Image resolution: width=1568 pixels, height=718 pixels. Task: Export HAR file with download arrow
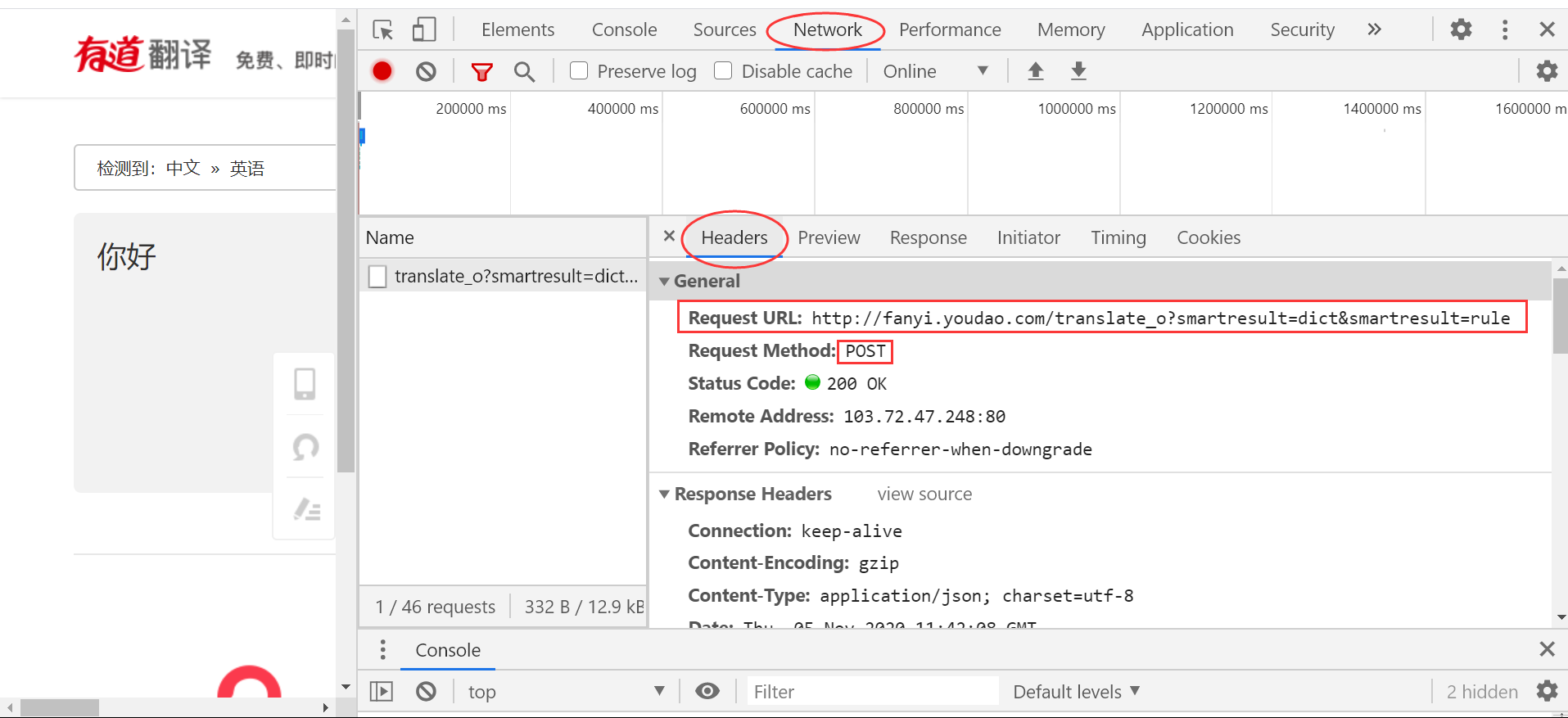point(1079,71)
